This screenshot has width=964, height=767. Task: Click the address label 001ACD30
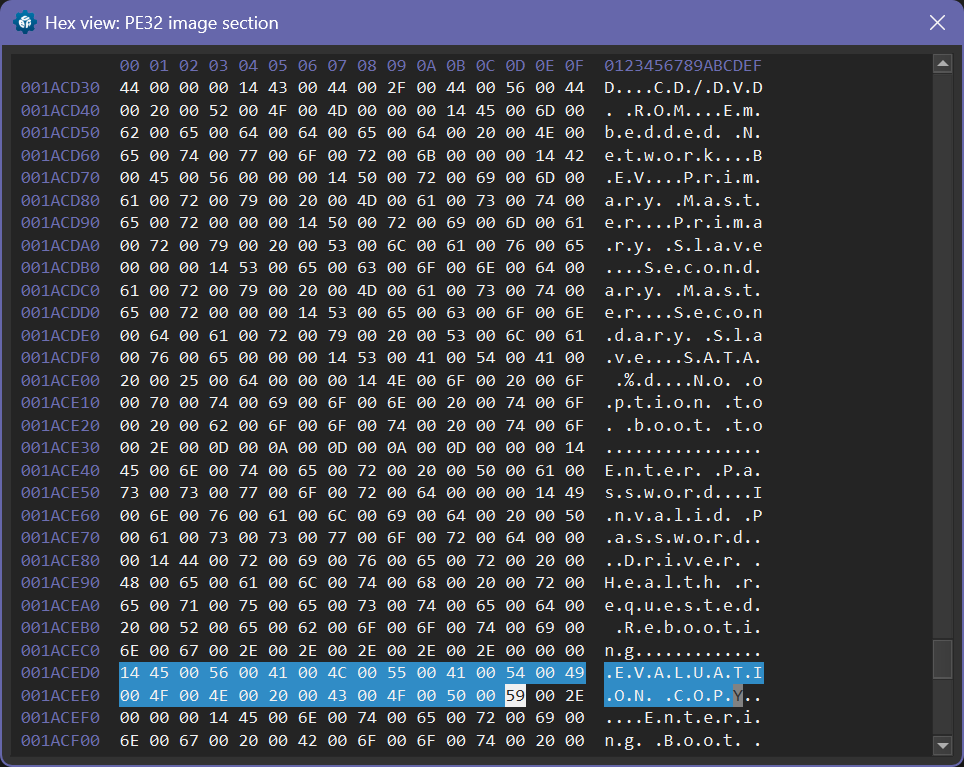(60, 88)
